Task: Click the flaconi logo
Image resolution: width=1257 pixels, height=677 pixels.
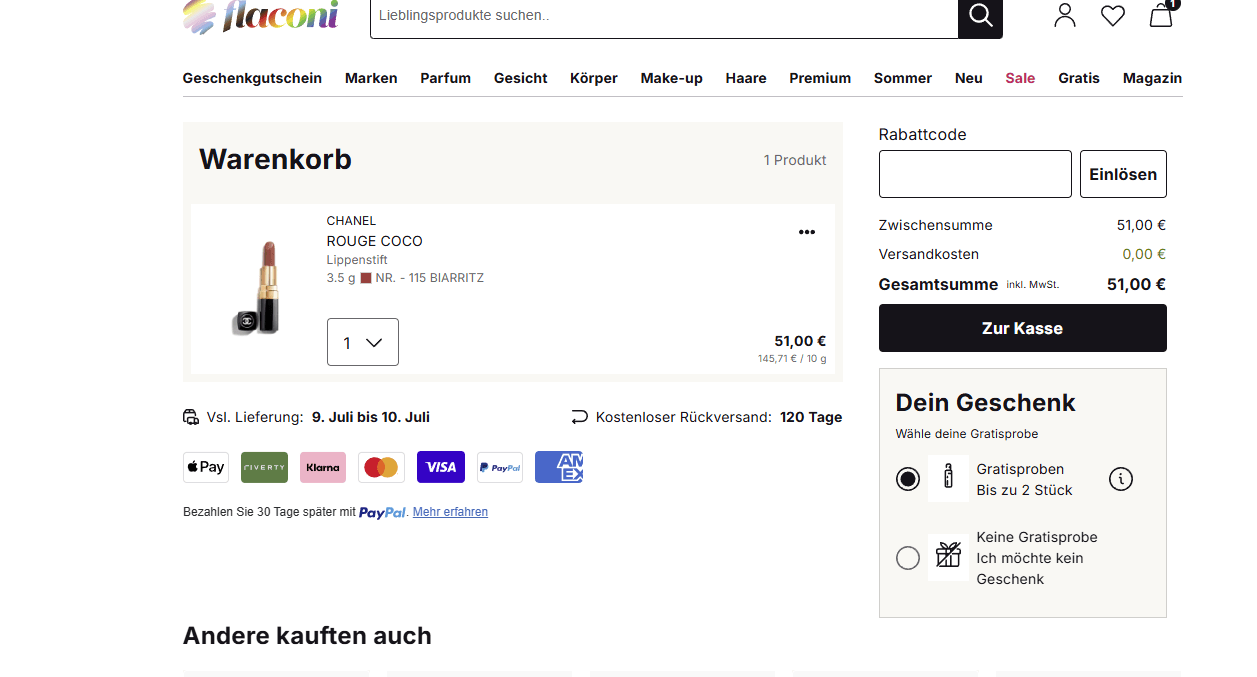Action: tap(261, 16)
